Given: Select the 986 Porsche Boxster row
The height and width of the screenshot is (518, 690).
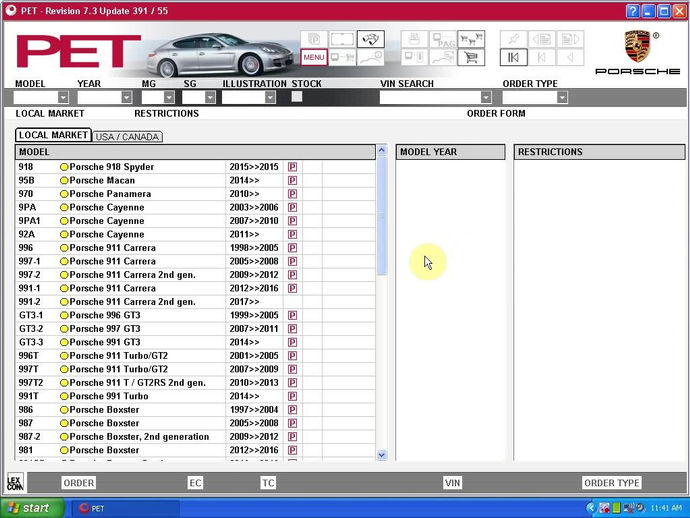Looking at the screenshot, I should pyautogui.click(x=195, y=409).
